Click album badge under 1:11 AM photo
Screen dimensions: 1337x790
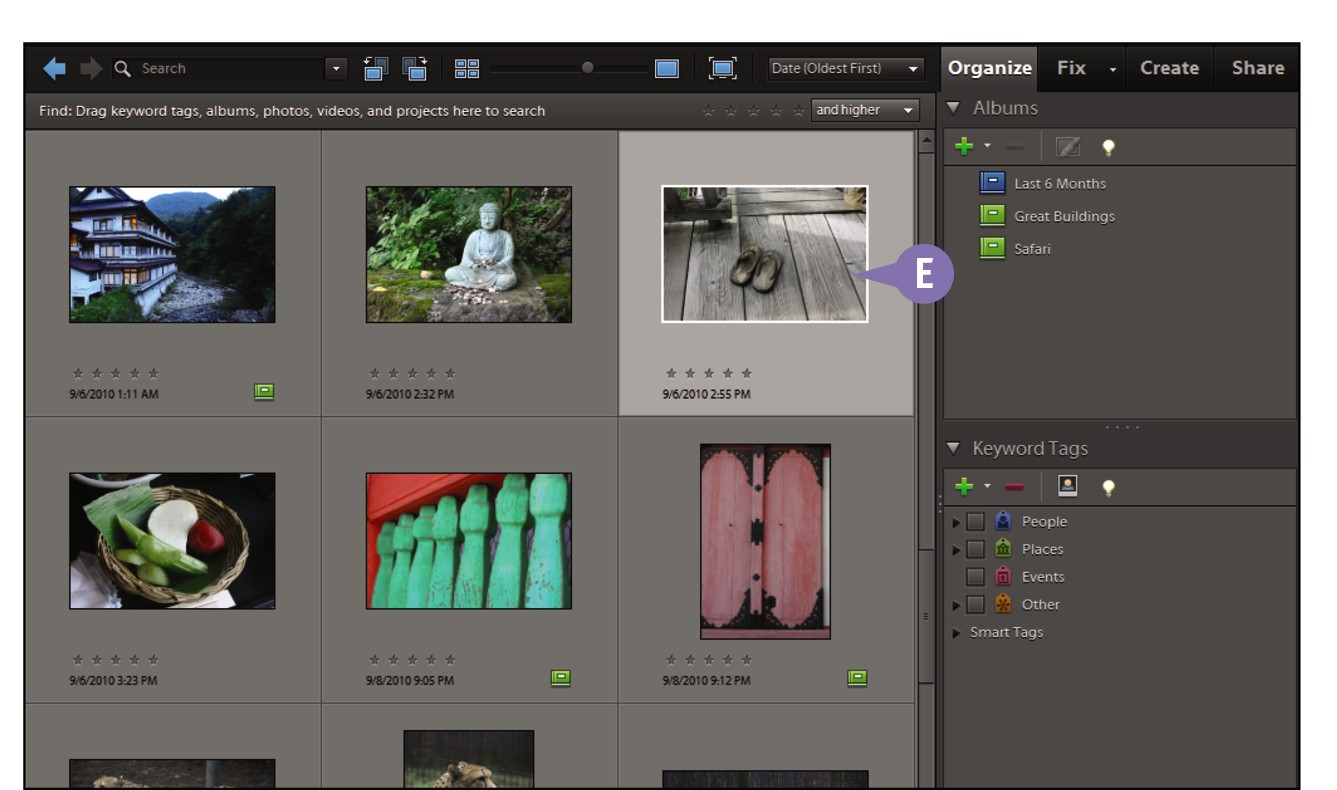coord(264,393)
